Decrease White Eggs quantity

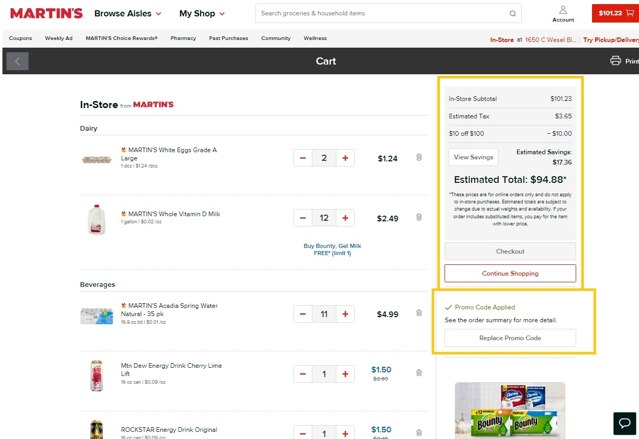303,158
